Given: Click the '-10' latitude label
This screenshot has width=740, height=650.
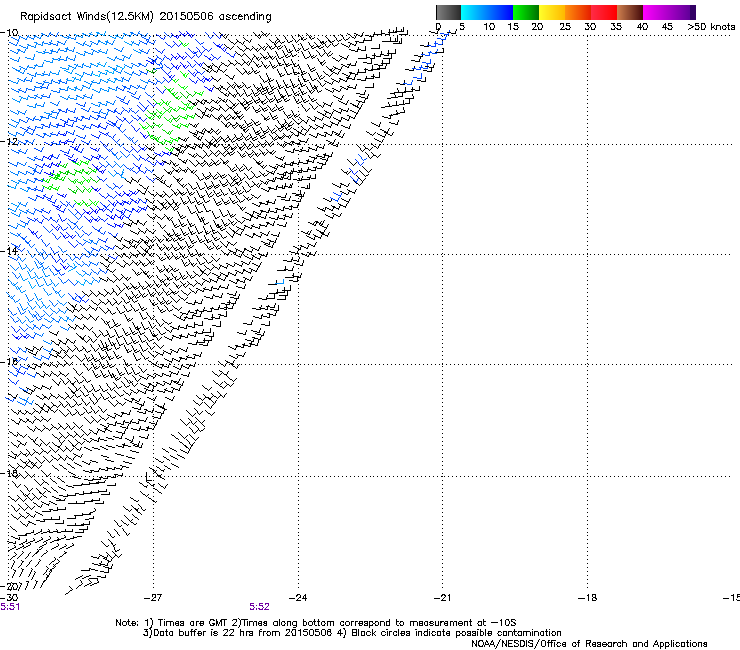Looking at the screenshot, I should point(9,33).
